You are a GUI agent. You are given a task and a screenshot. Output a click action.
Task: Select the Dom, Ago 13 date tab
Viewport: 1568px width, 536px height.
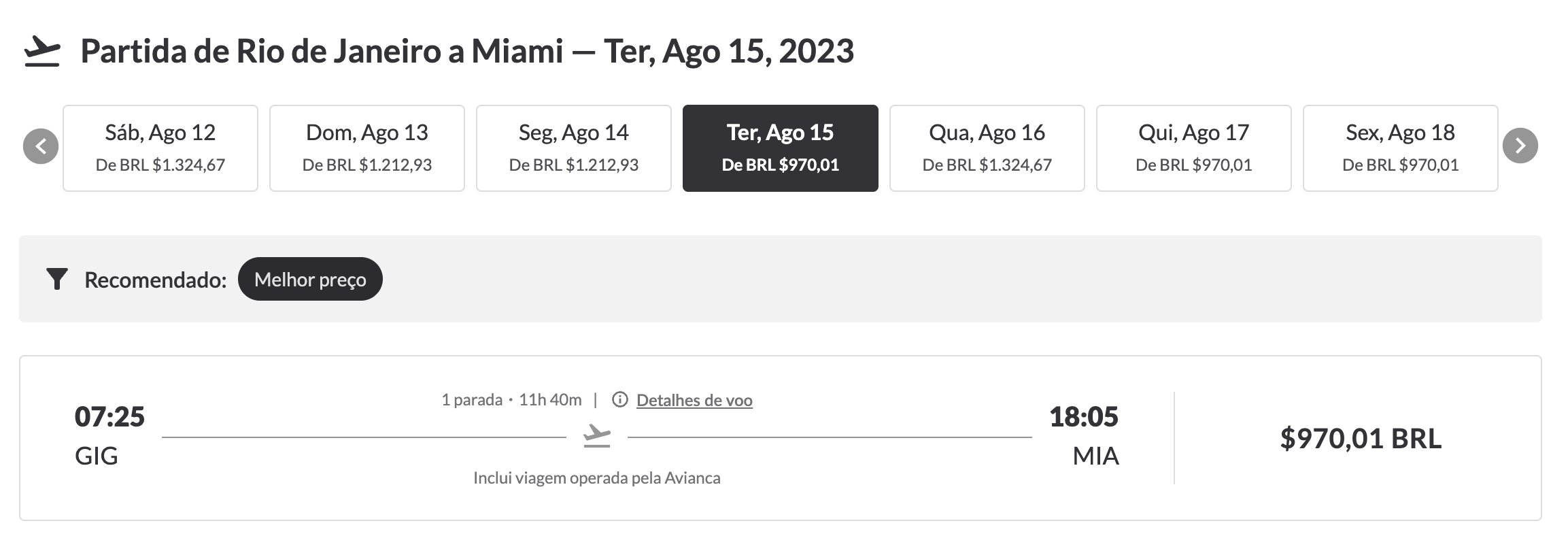[367, 148]
